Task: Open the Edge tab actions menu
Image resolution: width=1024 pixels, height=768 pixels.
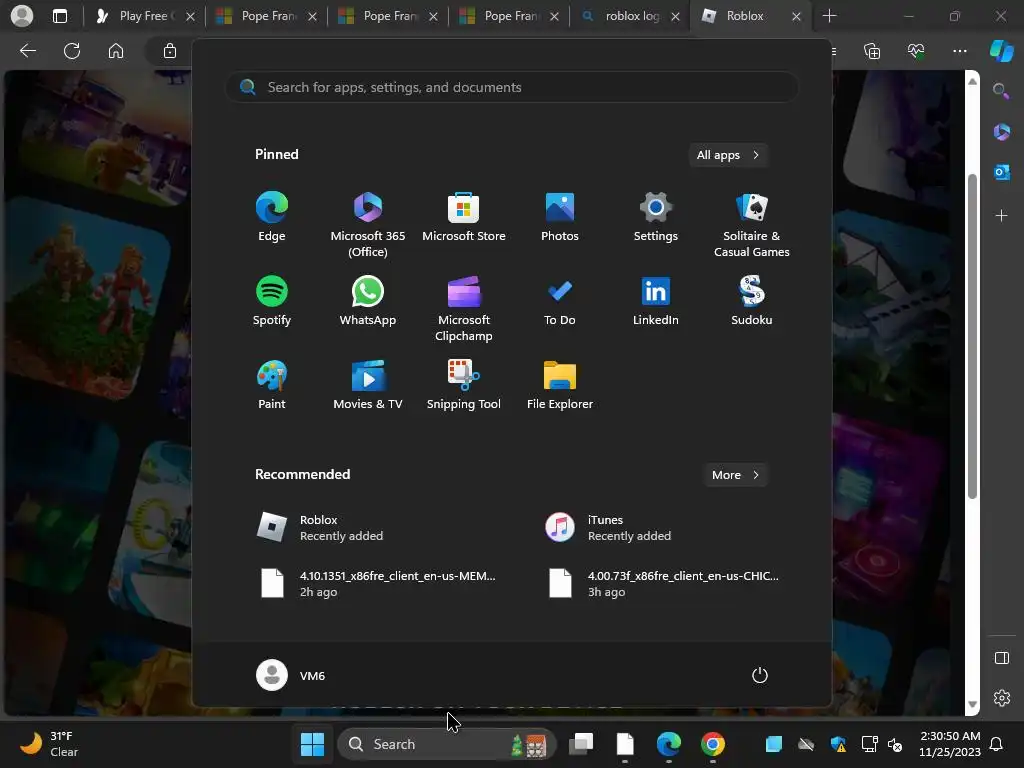Action: [x=59, y=16]
